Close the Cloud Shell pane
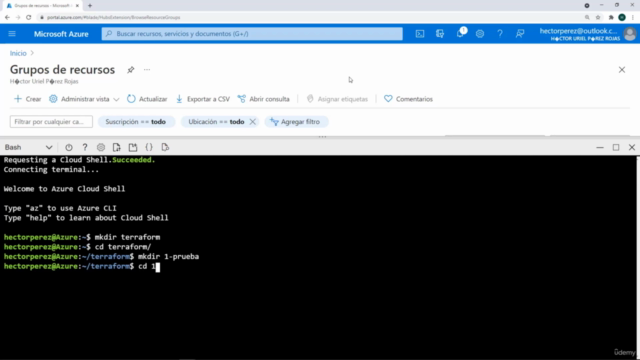 pos(632,147)
